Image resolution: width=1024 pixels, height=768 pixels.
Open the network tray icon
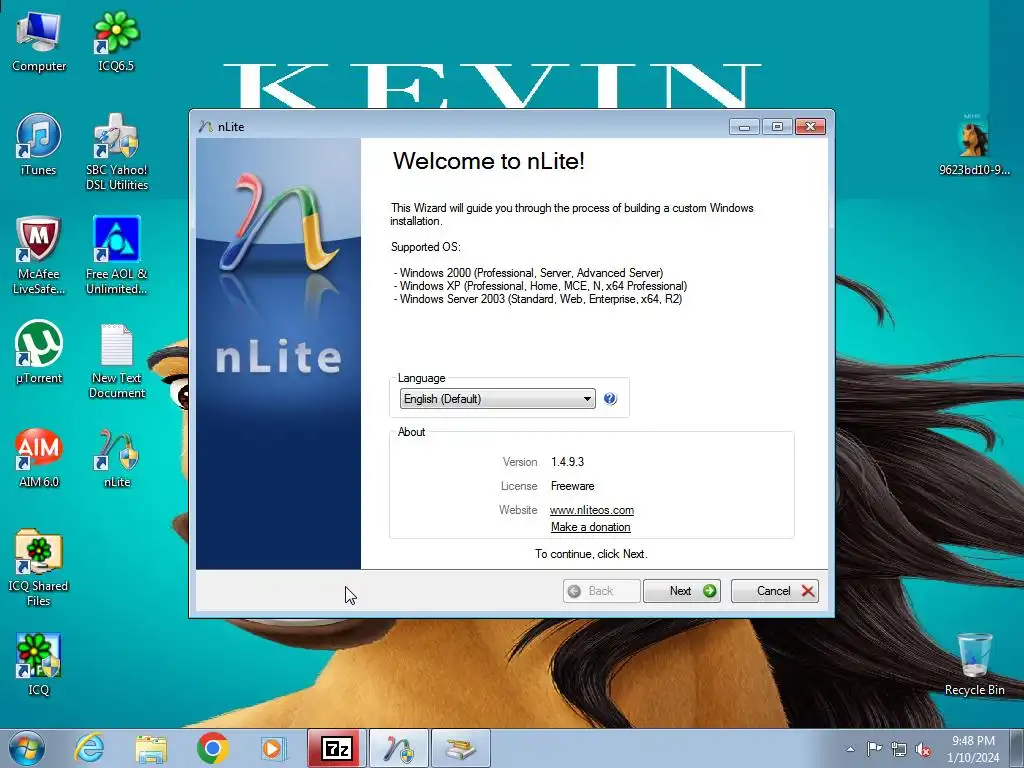point(899,749)
